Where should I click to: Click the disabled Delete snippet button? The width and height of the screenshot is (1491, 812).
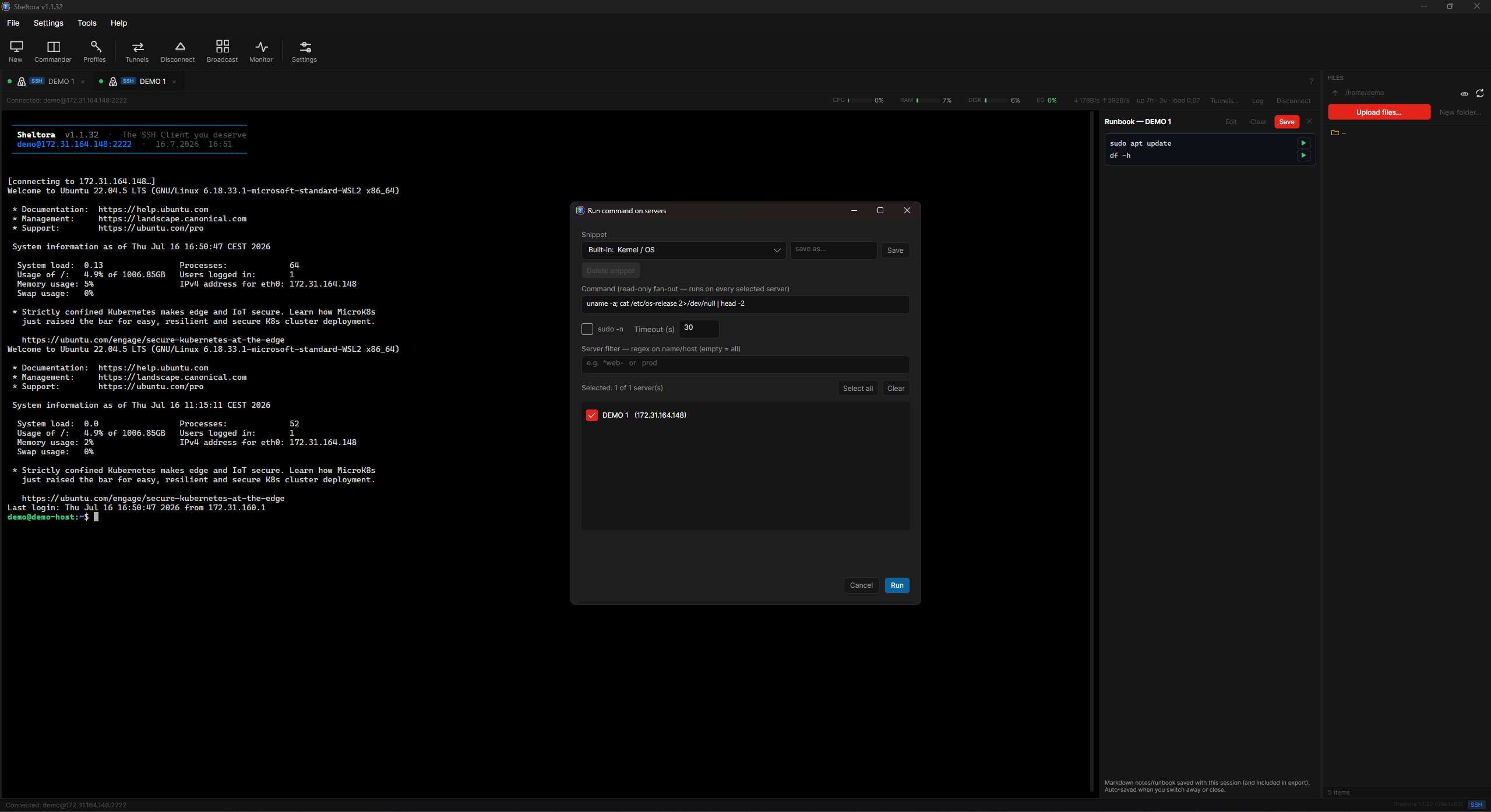(611, 271)
